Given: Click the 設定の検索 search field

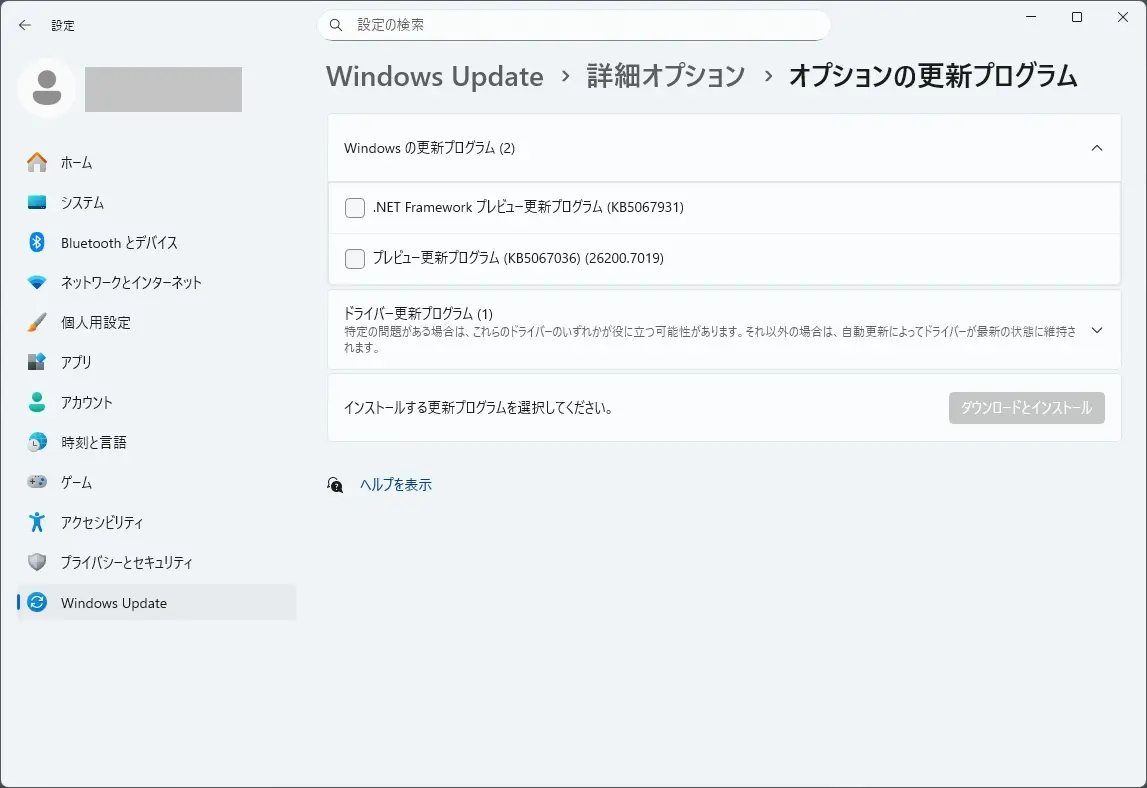Looking at the screenshot, I should click(x=580, y=25).
